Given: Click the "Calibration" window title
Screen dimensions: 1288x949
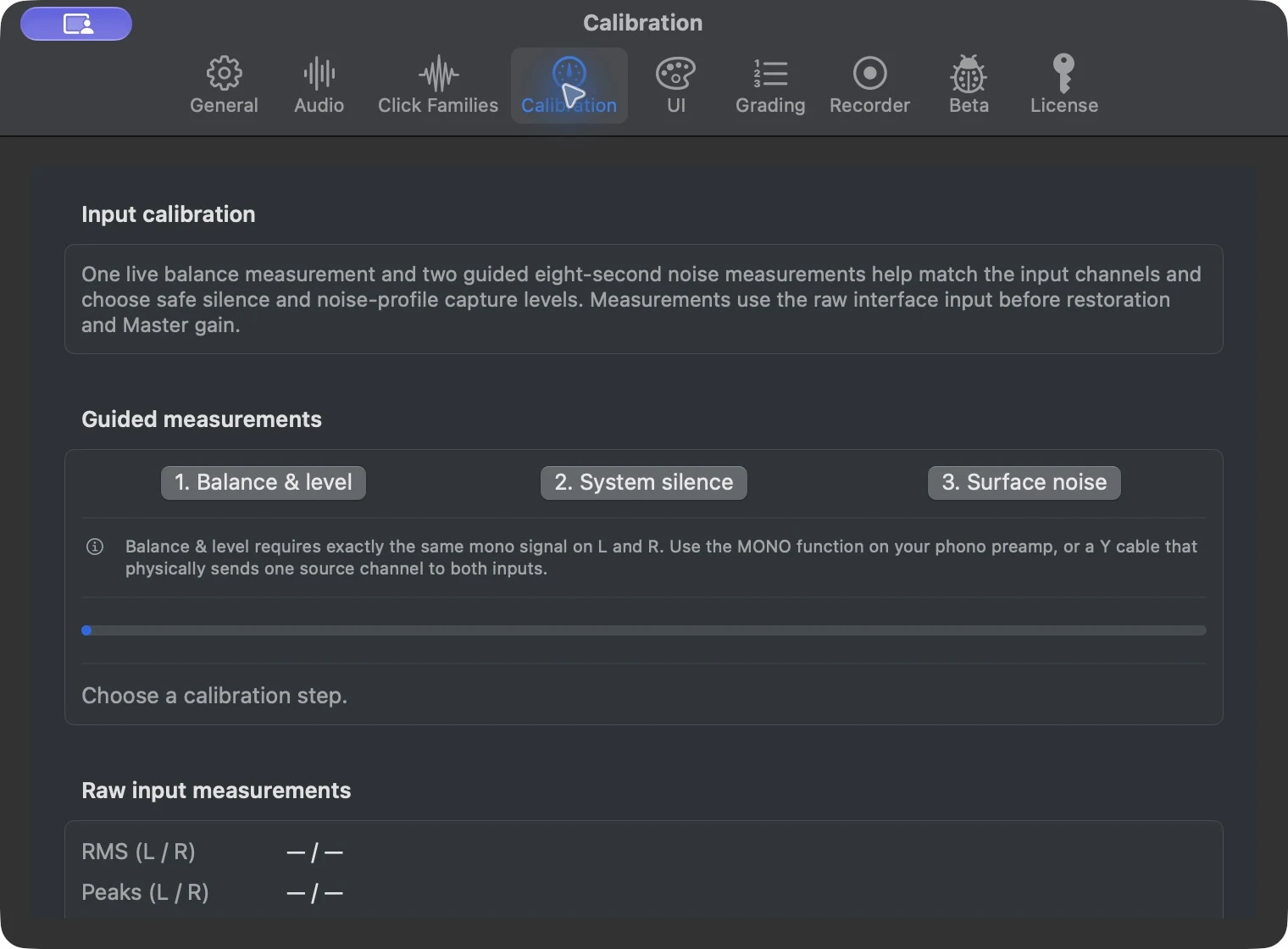Looking at the screenshot, I should (x=643, y=23).
